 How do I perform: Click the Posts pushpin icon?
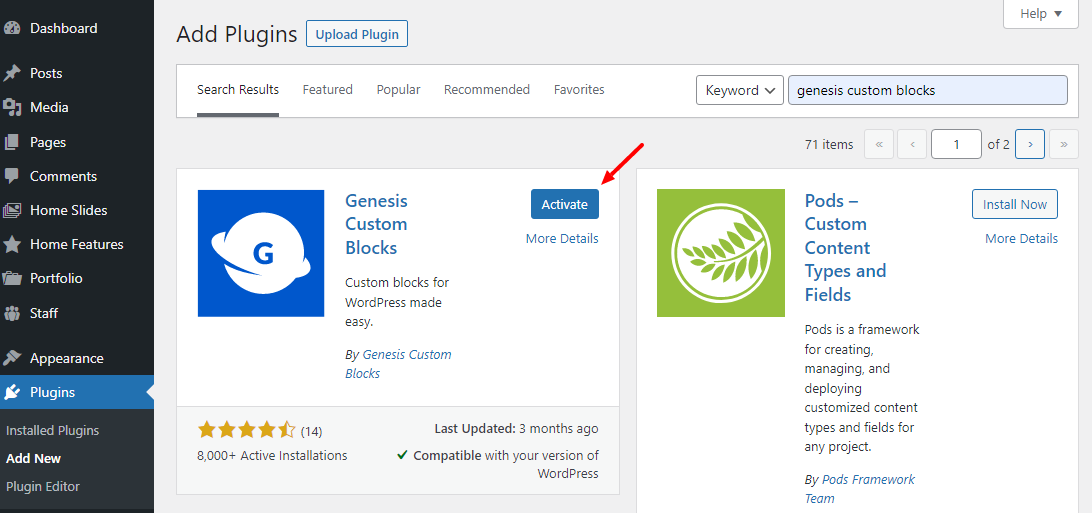(12, 73)
